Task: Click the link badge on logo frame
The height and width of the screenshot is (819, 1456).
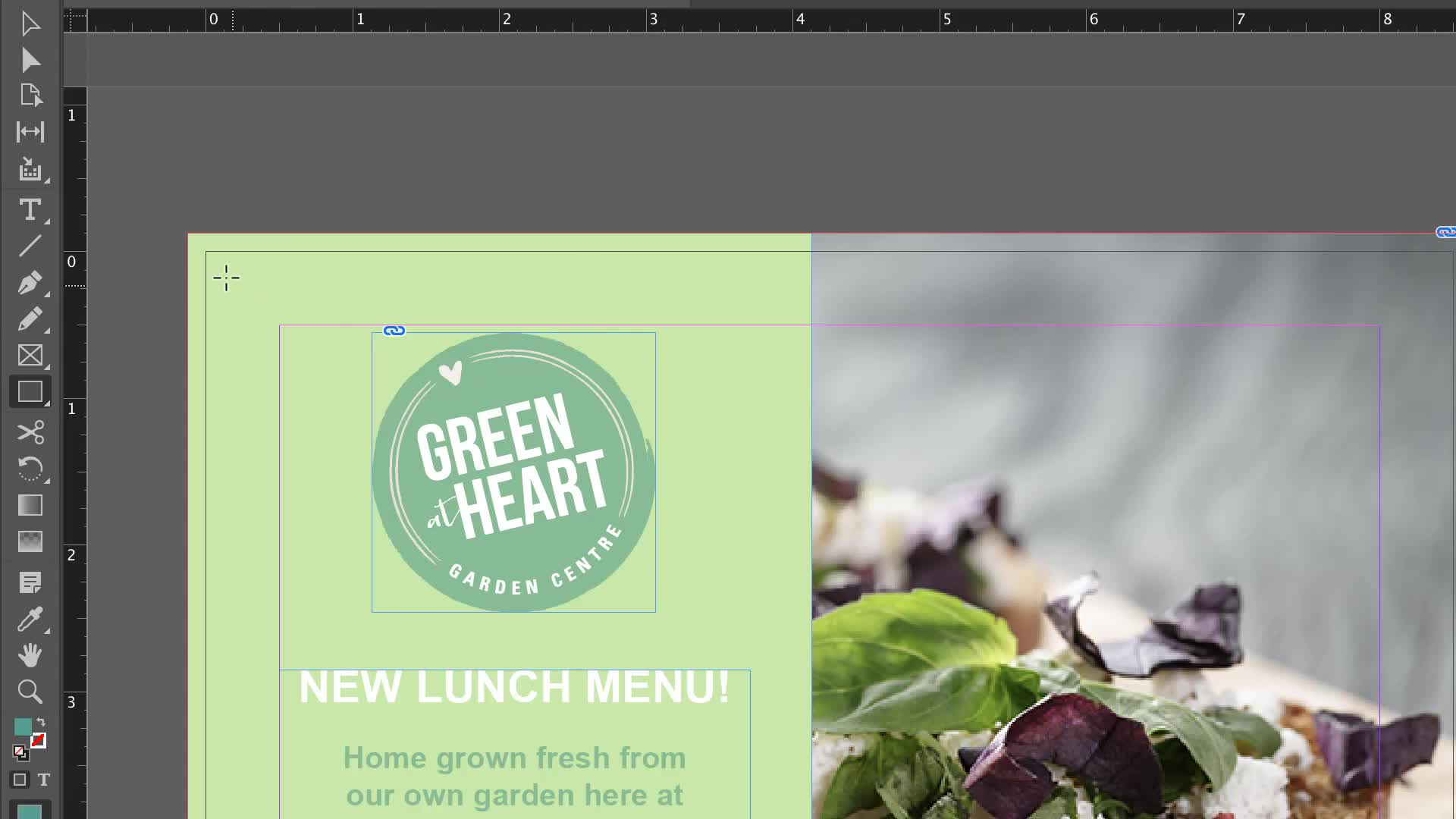Action: tap(394, 331)
